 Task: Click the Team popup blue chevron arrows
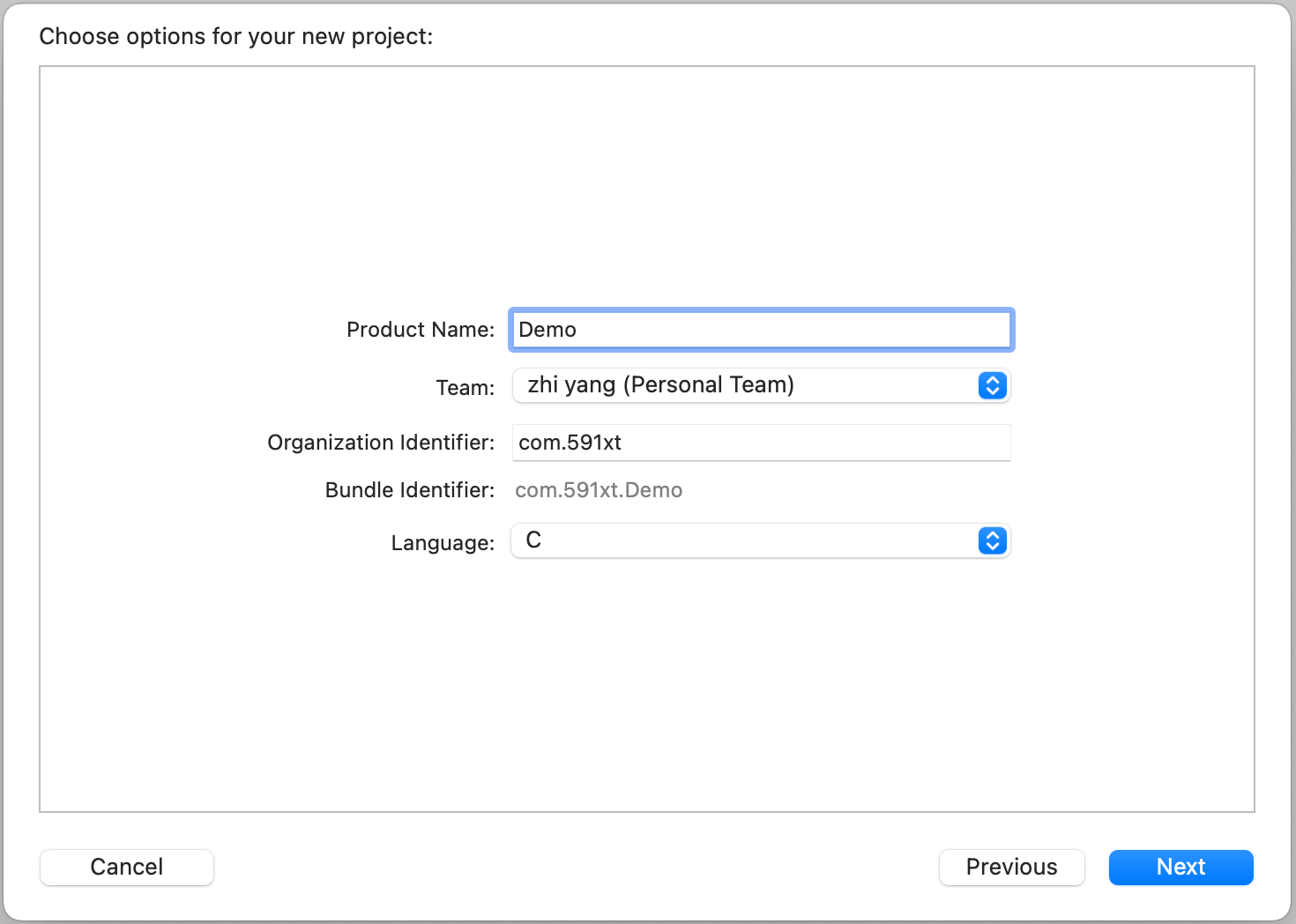(x=992, y=386)
